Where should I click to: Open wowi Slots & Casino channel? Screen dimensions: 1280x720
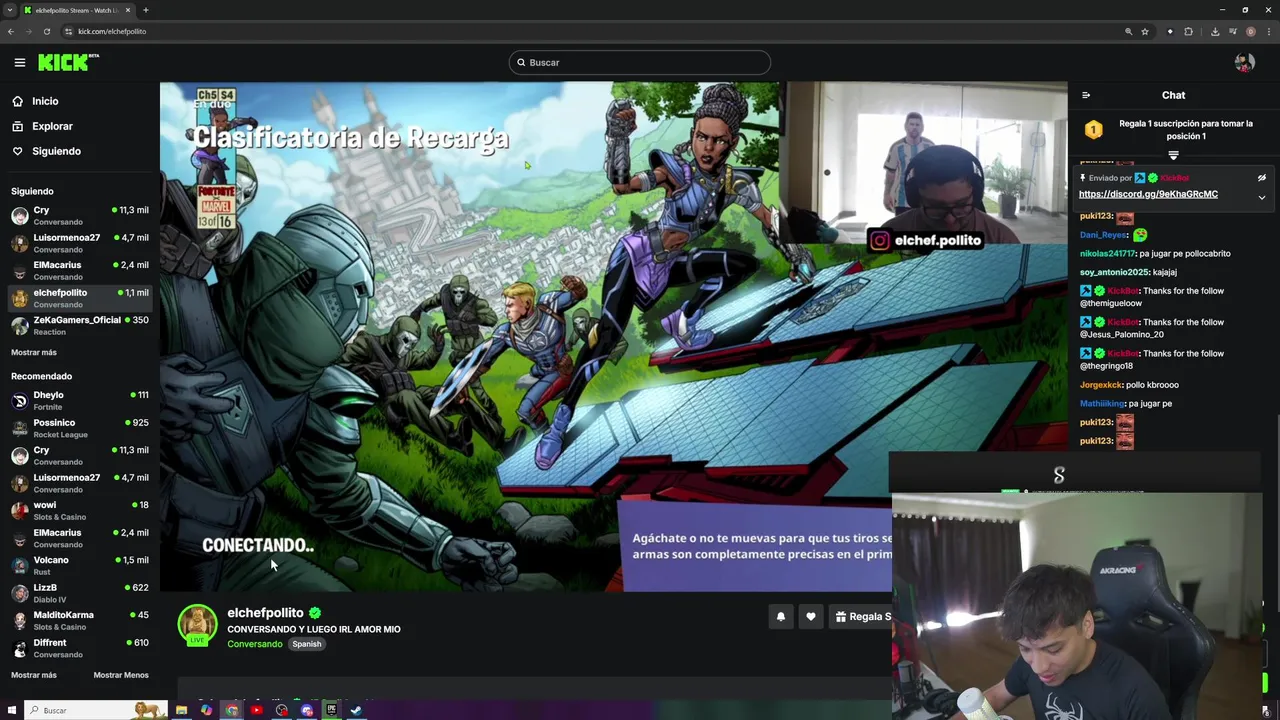(x=80, y=510)
